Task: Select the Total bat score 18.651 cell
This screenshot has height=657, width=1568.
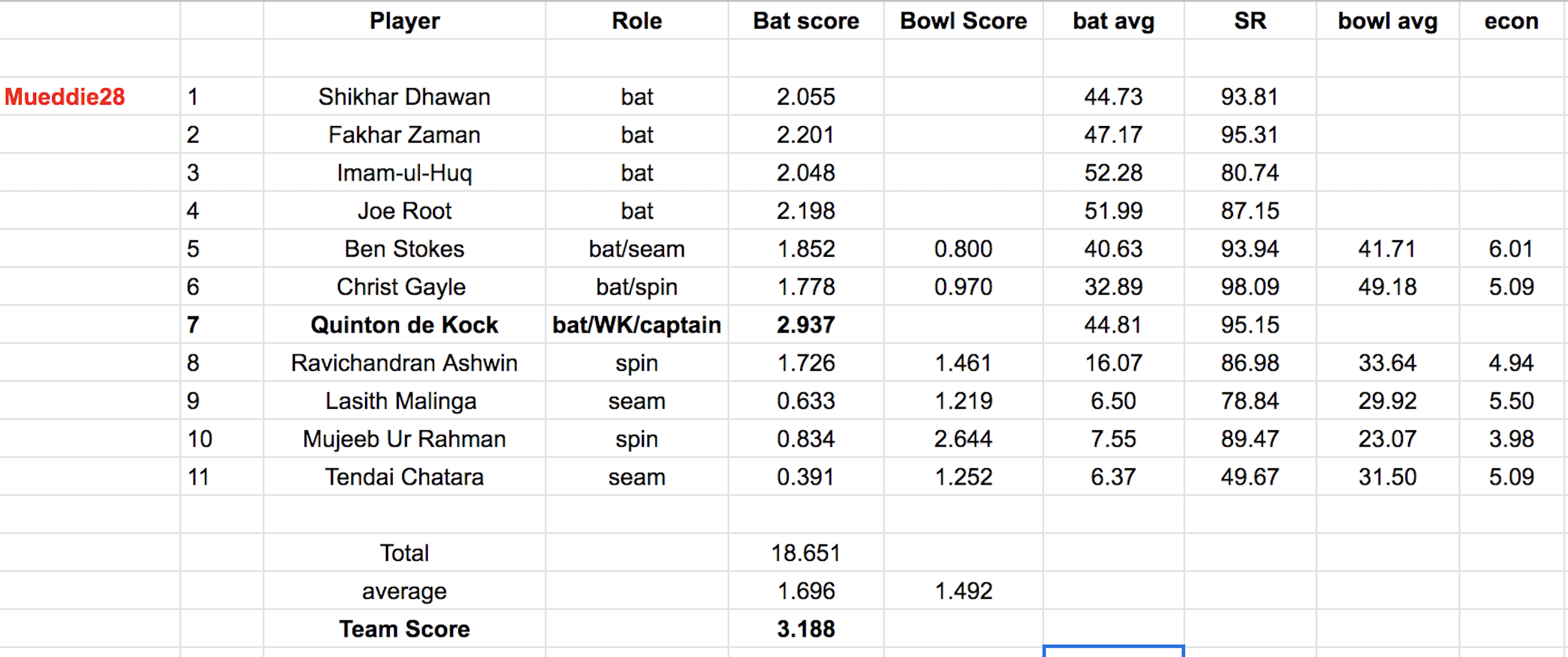Action: [805, 552]
